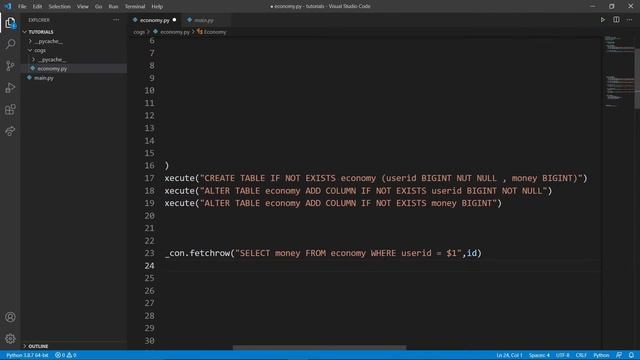Click the horizontal scrollbar thumb in editor
This screenshot has width=640, height=360.
point(320,347)
